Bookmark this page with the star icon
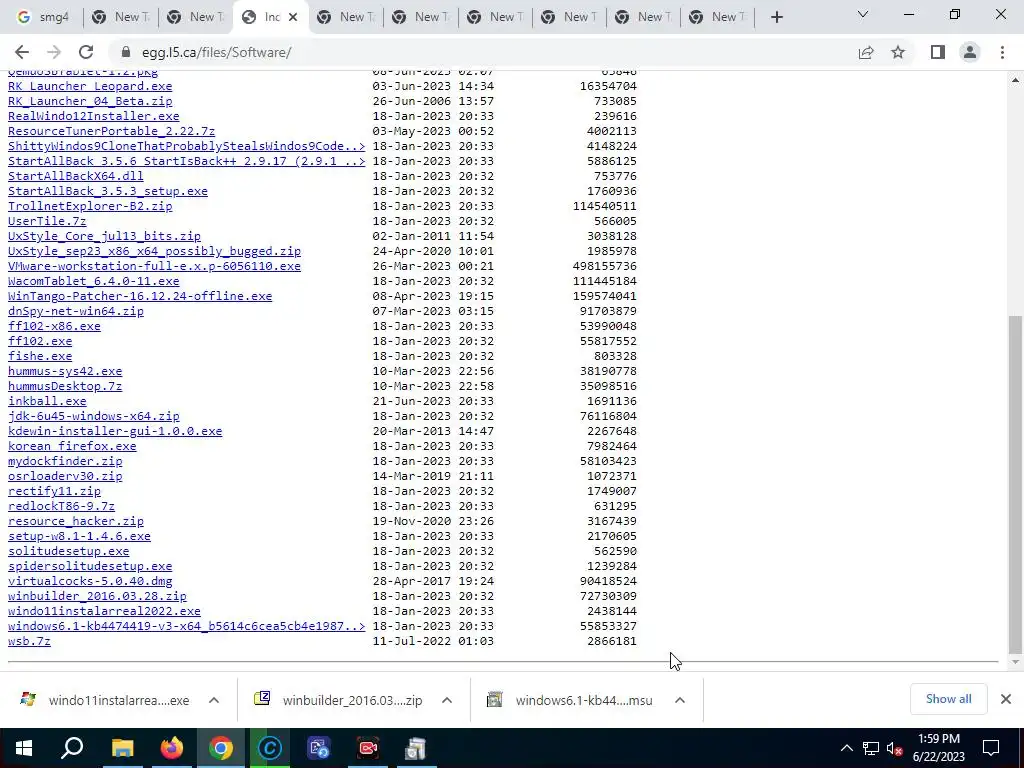Screen dimensions: 1024x768 pos(898,52)
